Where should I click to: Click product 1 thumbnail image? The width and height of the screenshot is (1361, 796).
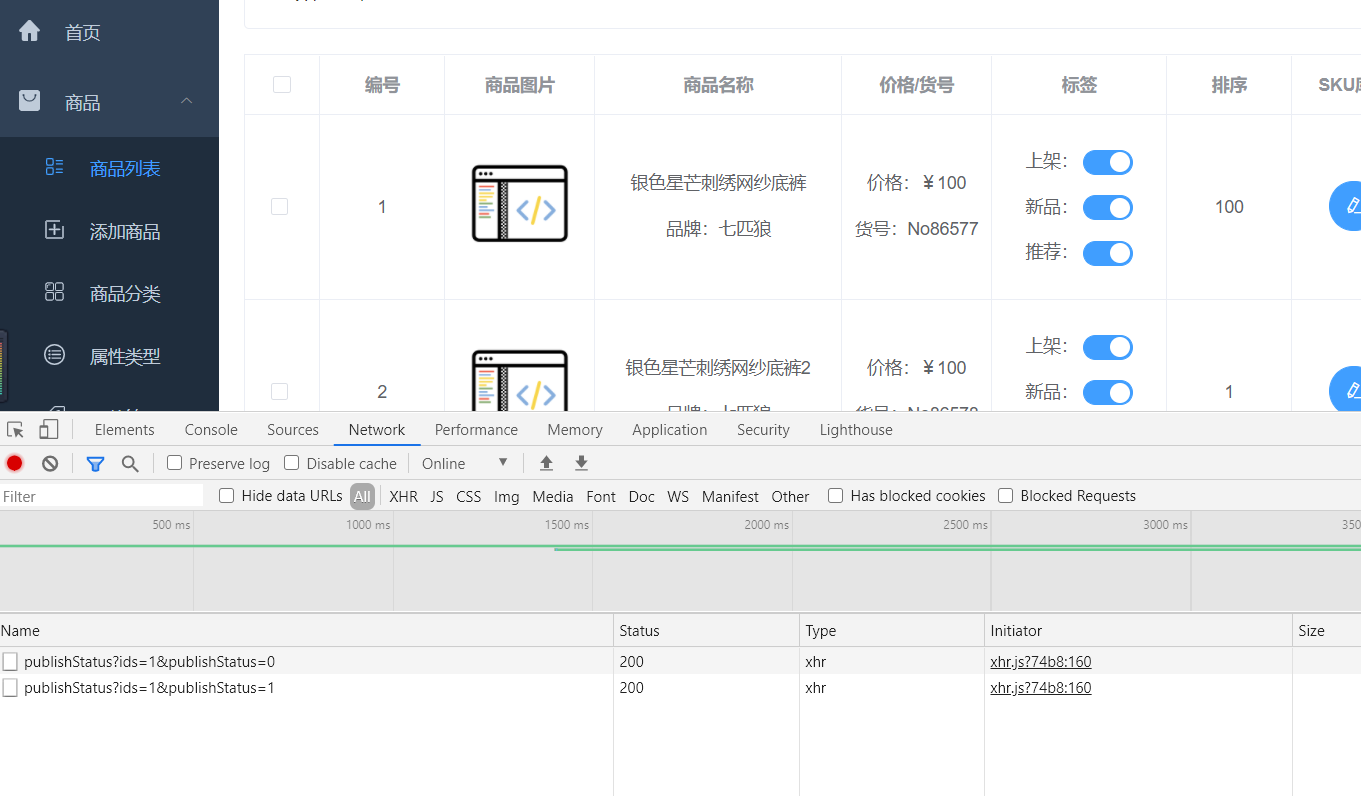520,203
